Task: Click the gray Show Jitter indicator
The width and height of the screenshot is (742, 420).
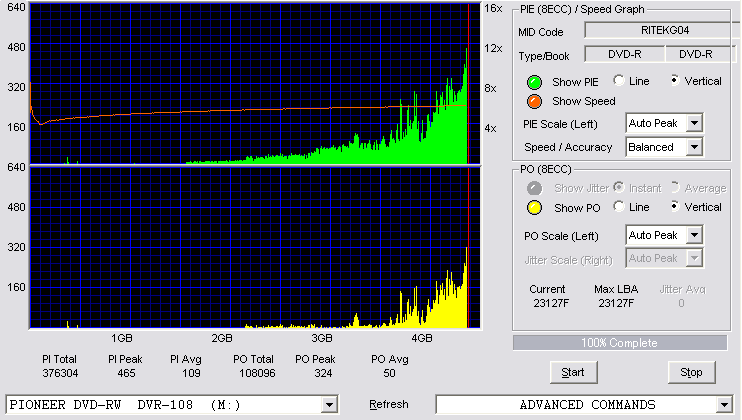Action: pos(534,188)
